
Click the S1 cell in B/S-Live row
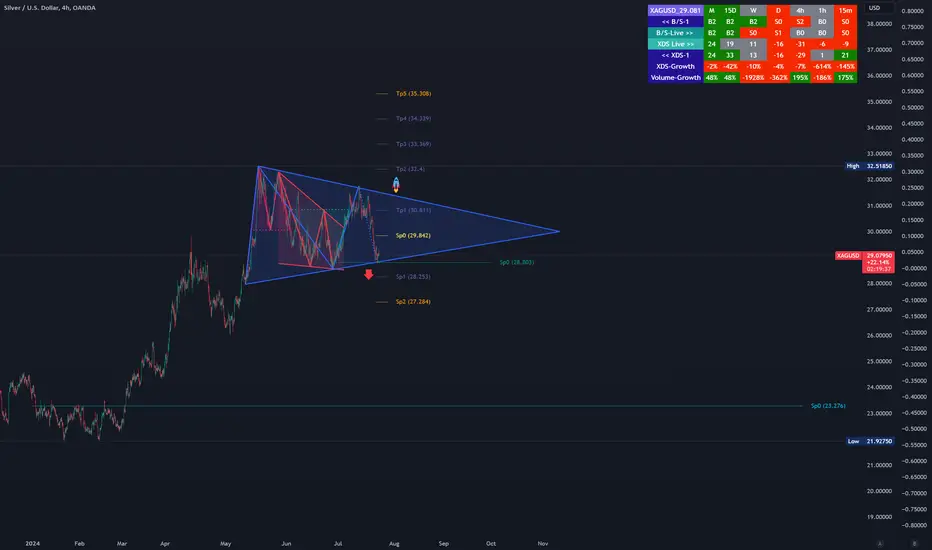point(778,33)
